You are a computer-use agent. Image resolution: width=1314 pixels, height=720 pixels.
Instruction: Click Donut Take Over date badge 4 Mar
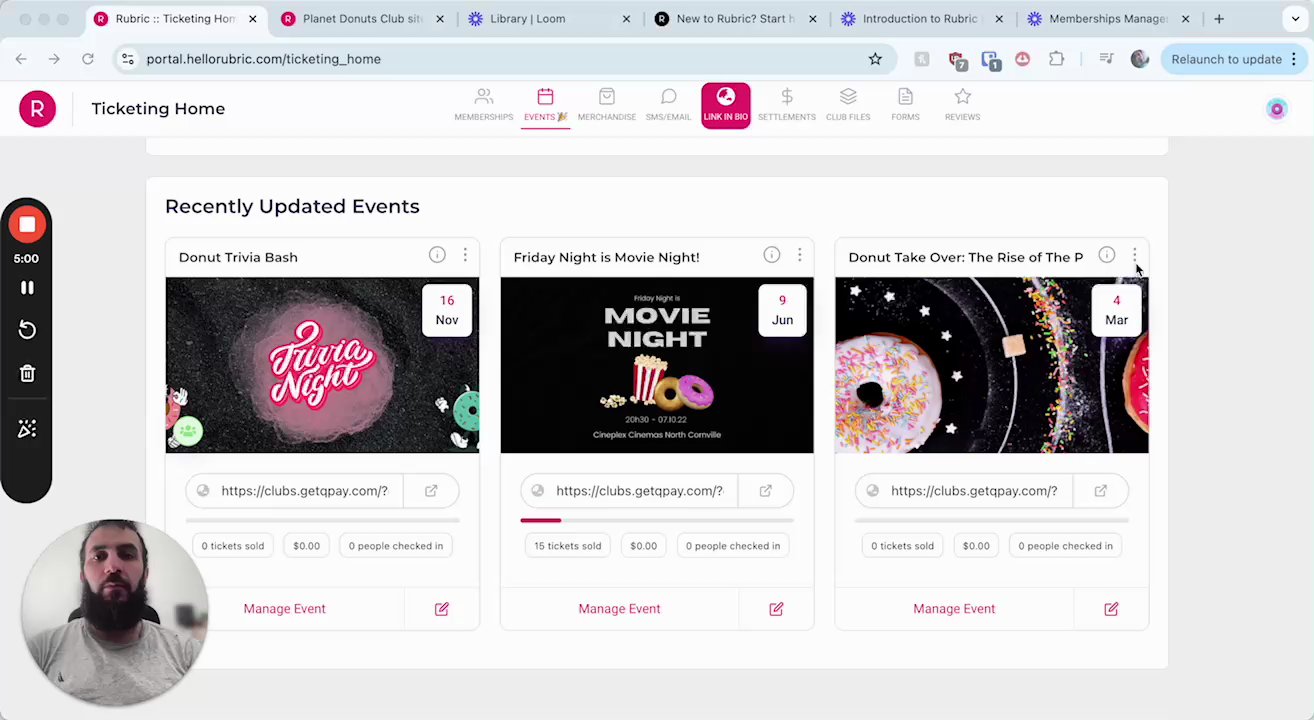1117,310
